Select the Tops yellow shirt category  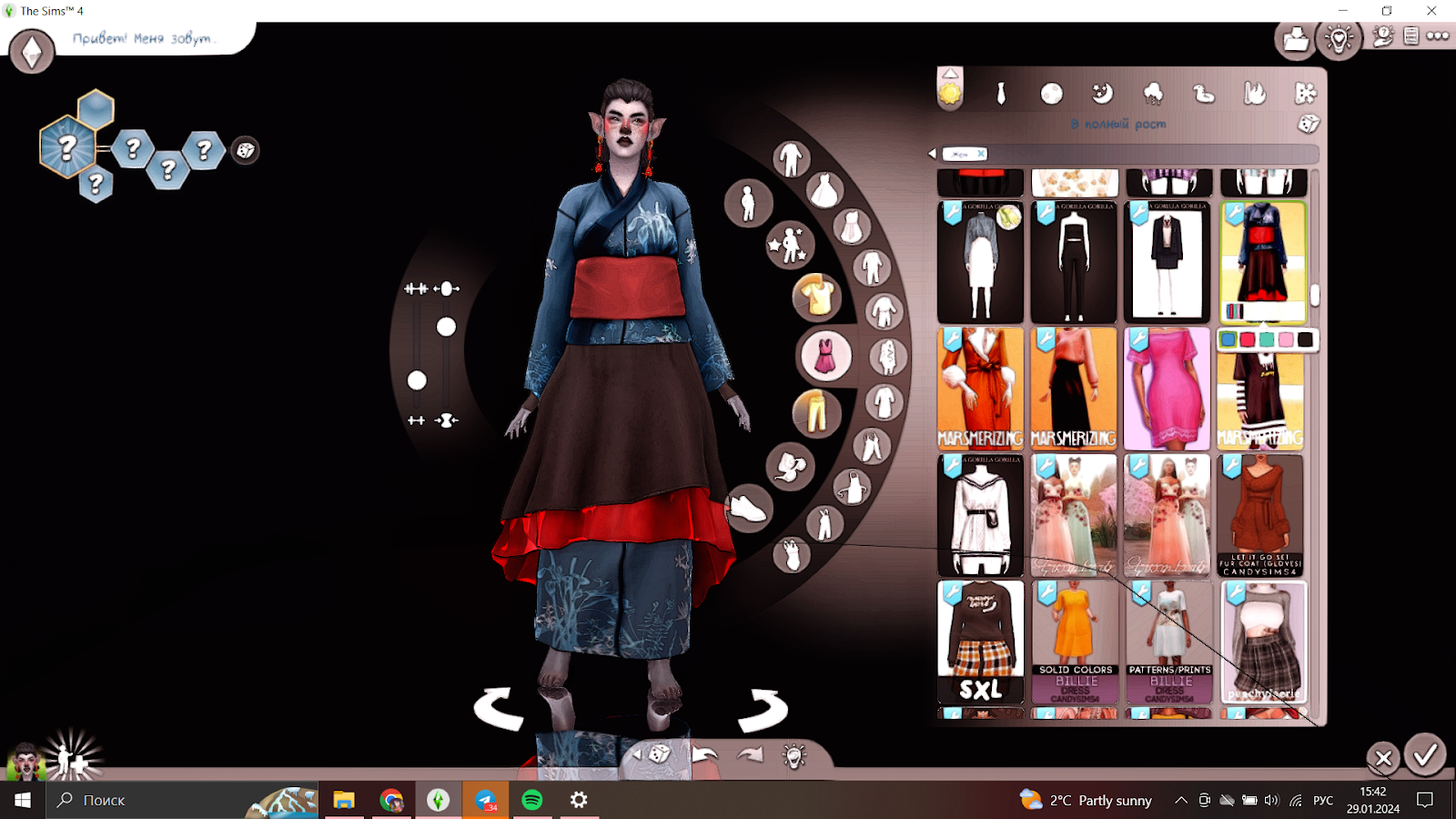pos(816,297)
